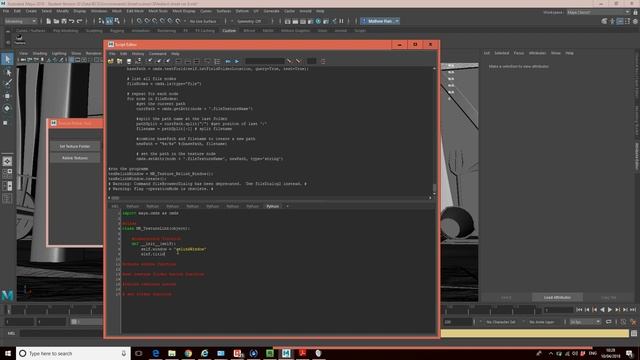
Task: Open the No Character Set dropdown
Action: click(x=501, y=322)
